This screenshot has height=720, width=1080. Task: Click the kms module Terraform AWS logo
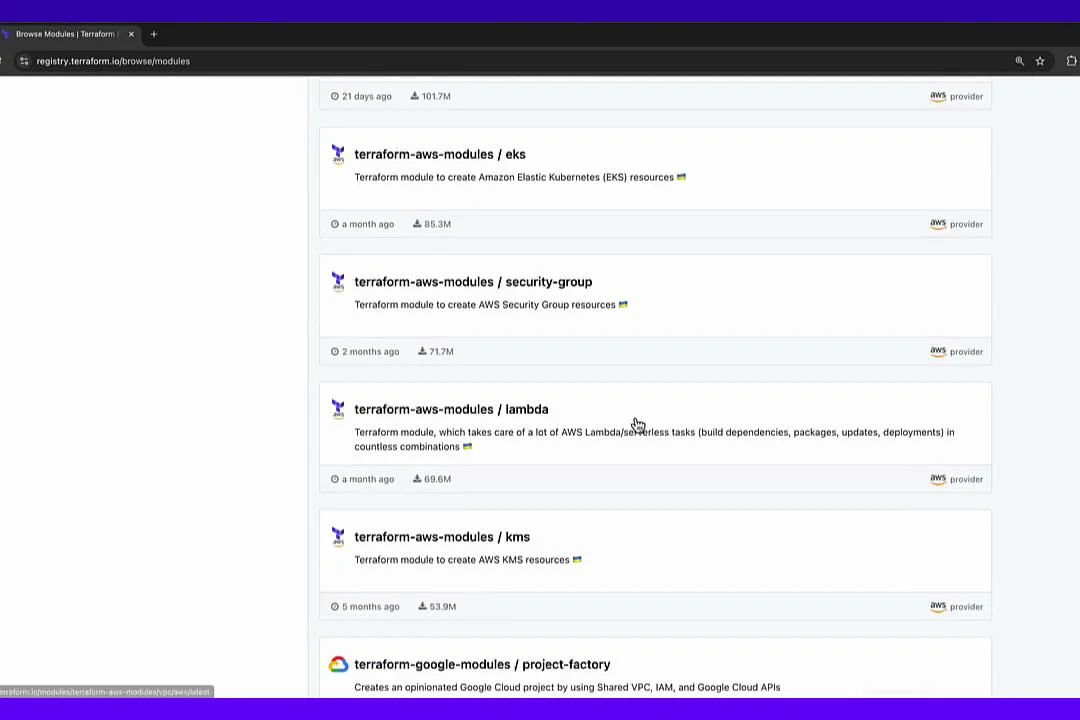coord(338,537)
